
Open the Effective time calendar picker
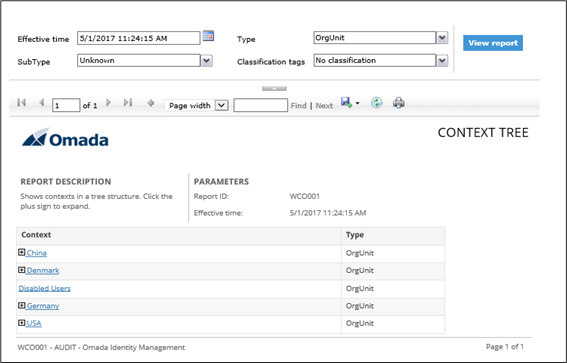(x=208, y=36)
